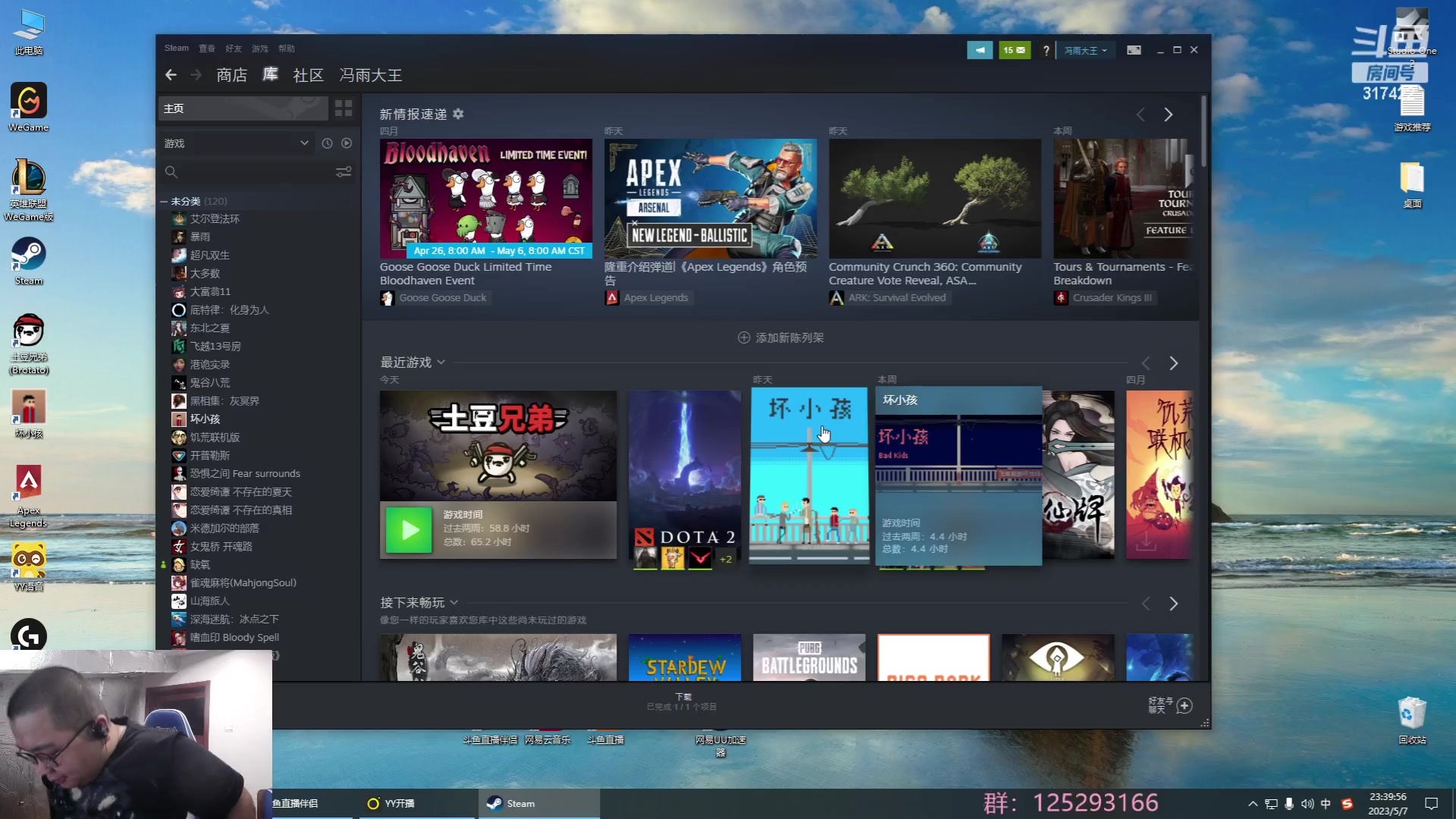Open the green notifications inbox button

[x=1014, y=50]
